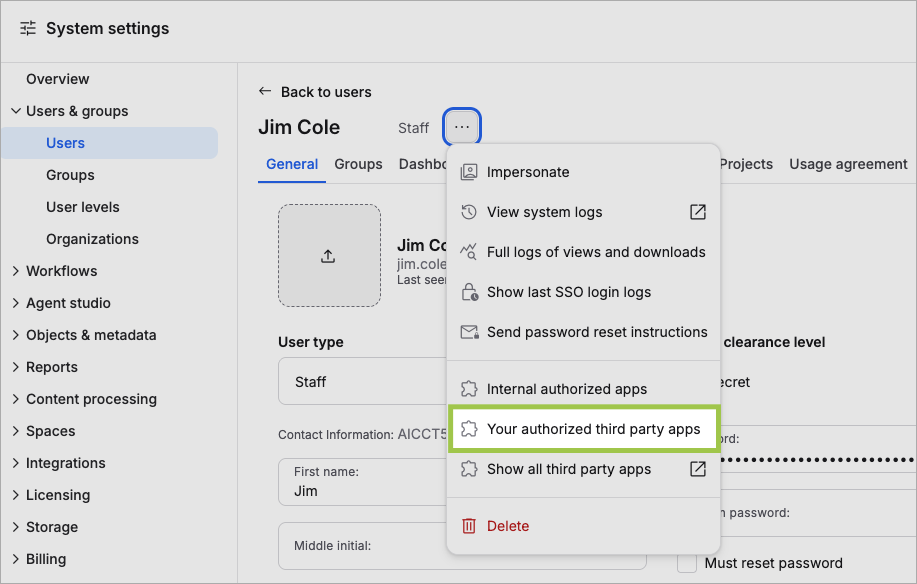The image size is (917, 584).
Task: Select Show last SSO login logs
Action: [584, 292]
